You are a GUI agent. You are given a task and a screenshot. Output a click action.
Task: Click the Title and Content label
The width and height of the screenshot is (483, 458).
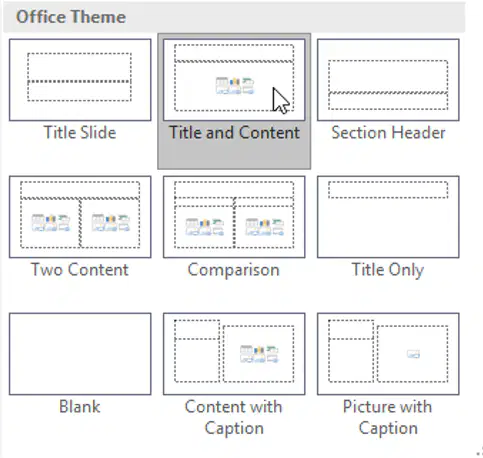234,133
